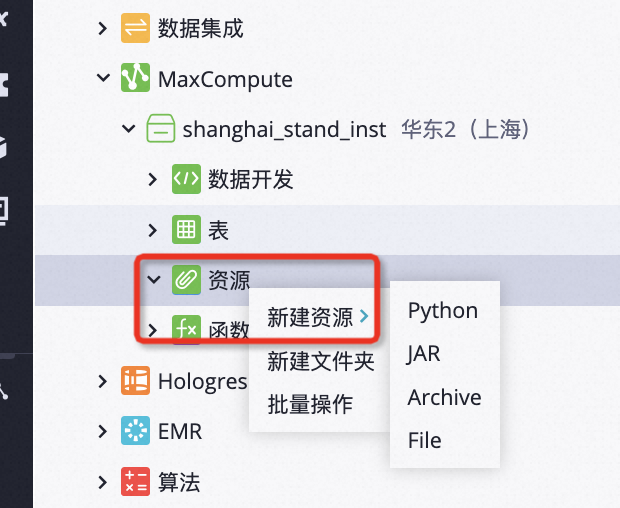This screenshot has width=620, height=508.
Task: Choose Archive from the submenu
Action: (x=444, y=397)
